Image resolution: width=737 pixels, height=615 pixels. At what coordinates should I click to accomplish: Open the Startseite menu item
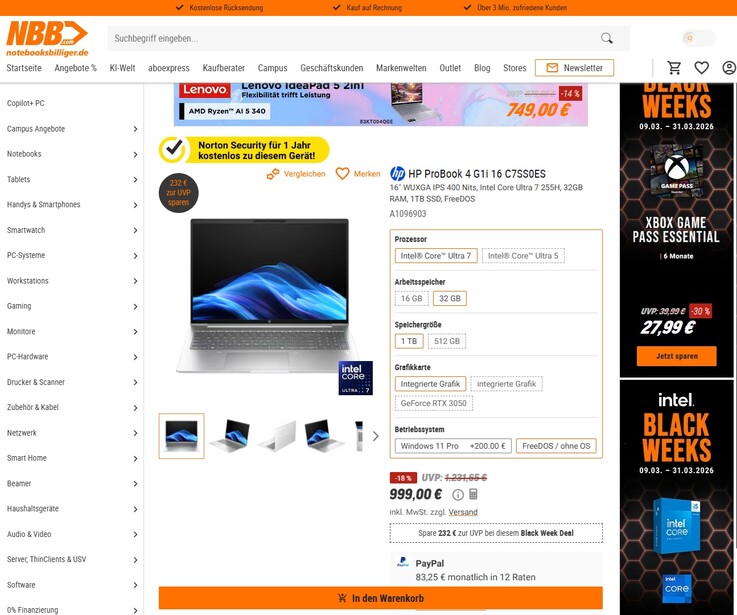click(x=24, y=68)
